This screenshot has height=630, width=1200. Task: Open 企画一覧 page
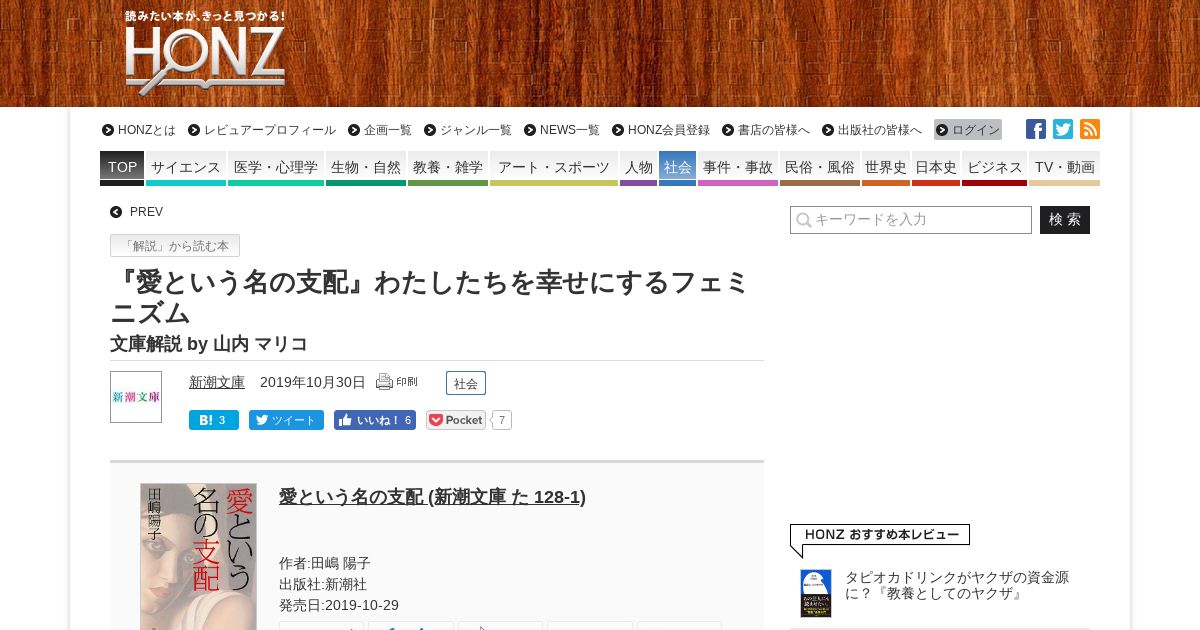coord(380,130)
